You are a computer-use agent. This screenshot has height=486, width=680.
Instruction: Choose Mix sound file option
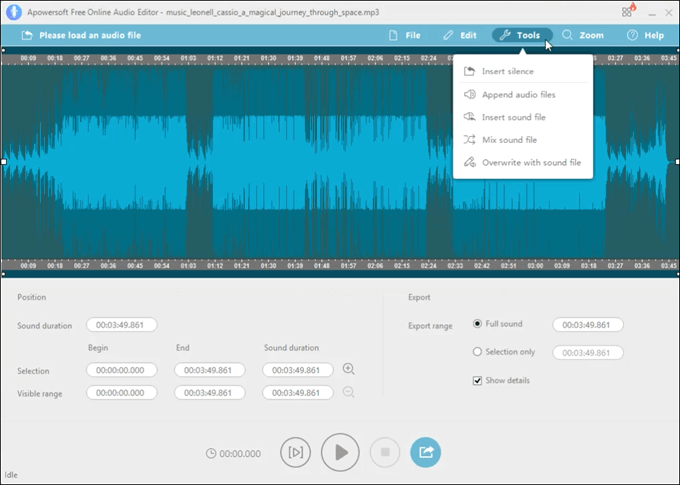coord(523,140)
